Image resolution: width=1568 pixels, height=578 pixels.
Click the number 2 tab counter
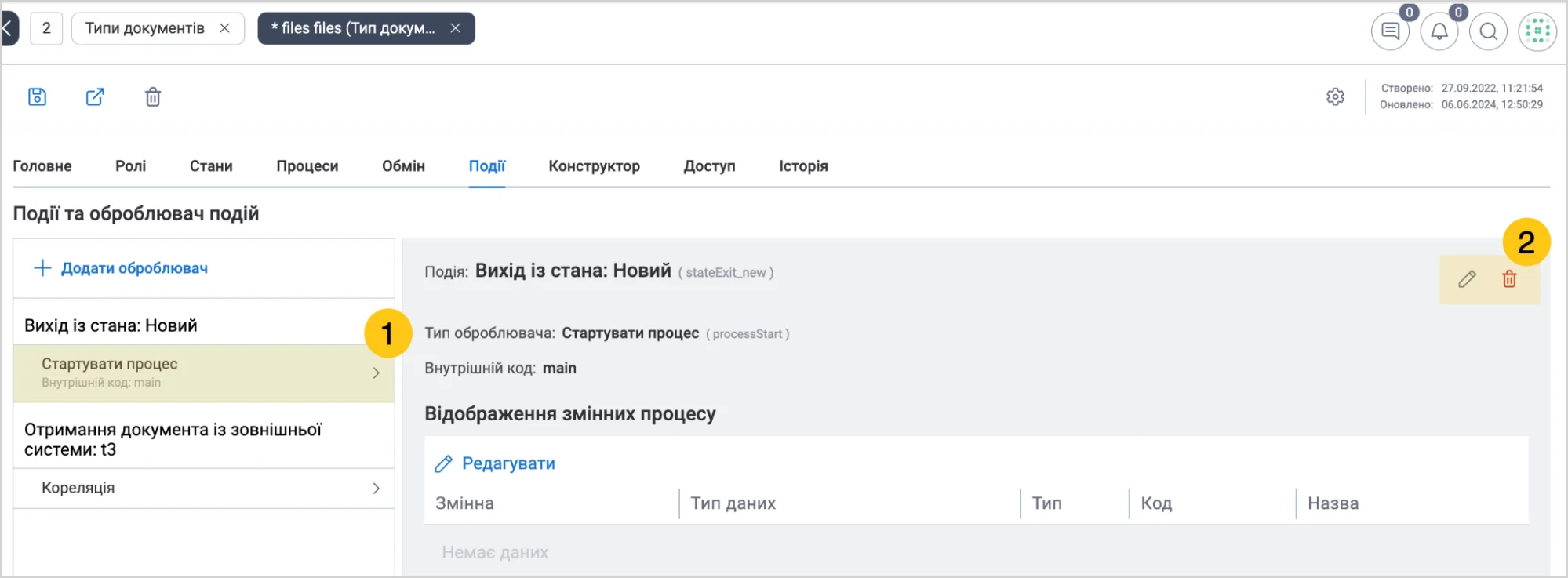pos(46,28)
